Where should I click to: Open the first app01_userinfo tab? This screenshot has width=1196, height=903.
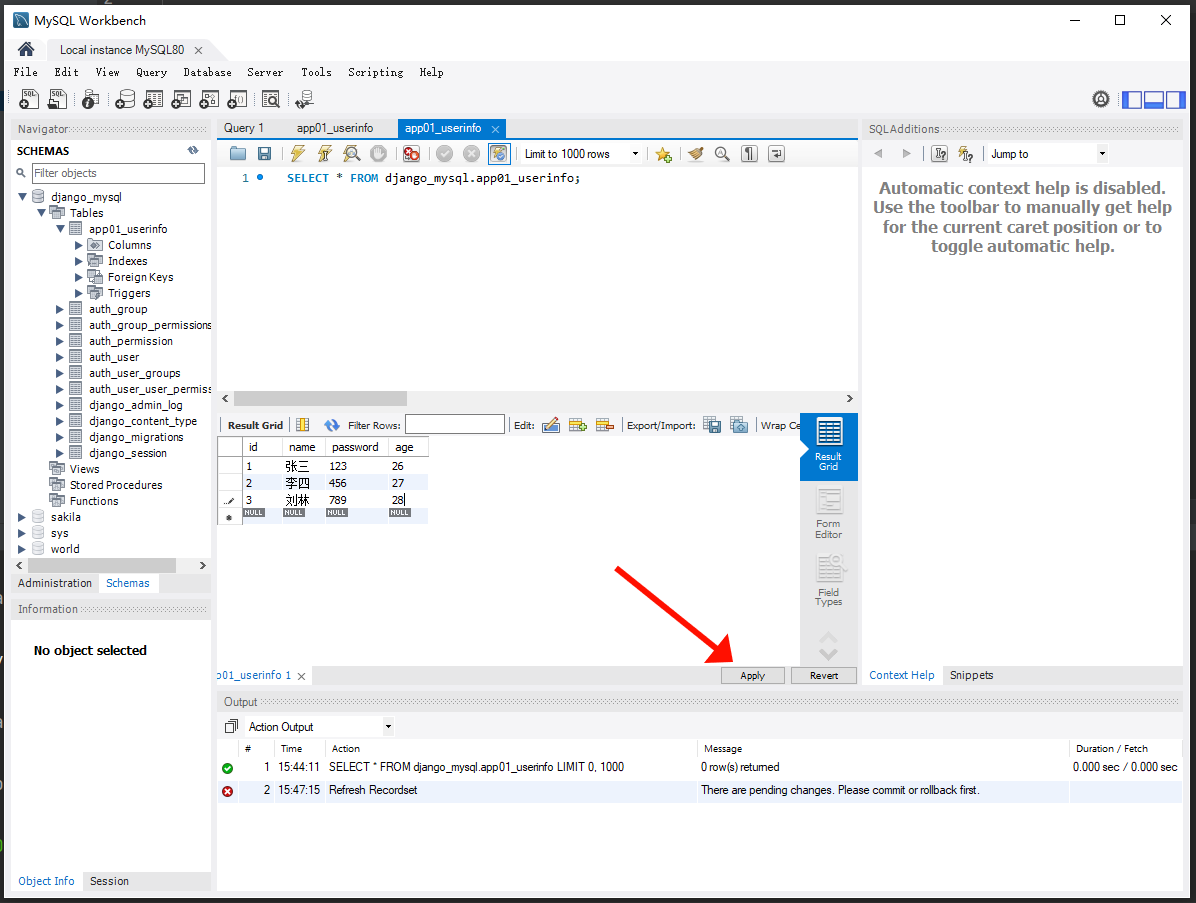pyautogui.click(x=335, y=128)
